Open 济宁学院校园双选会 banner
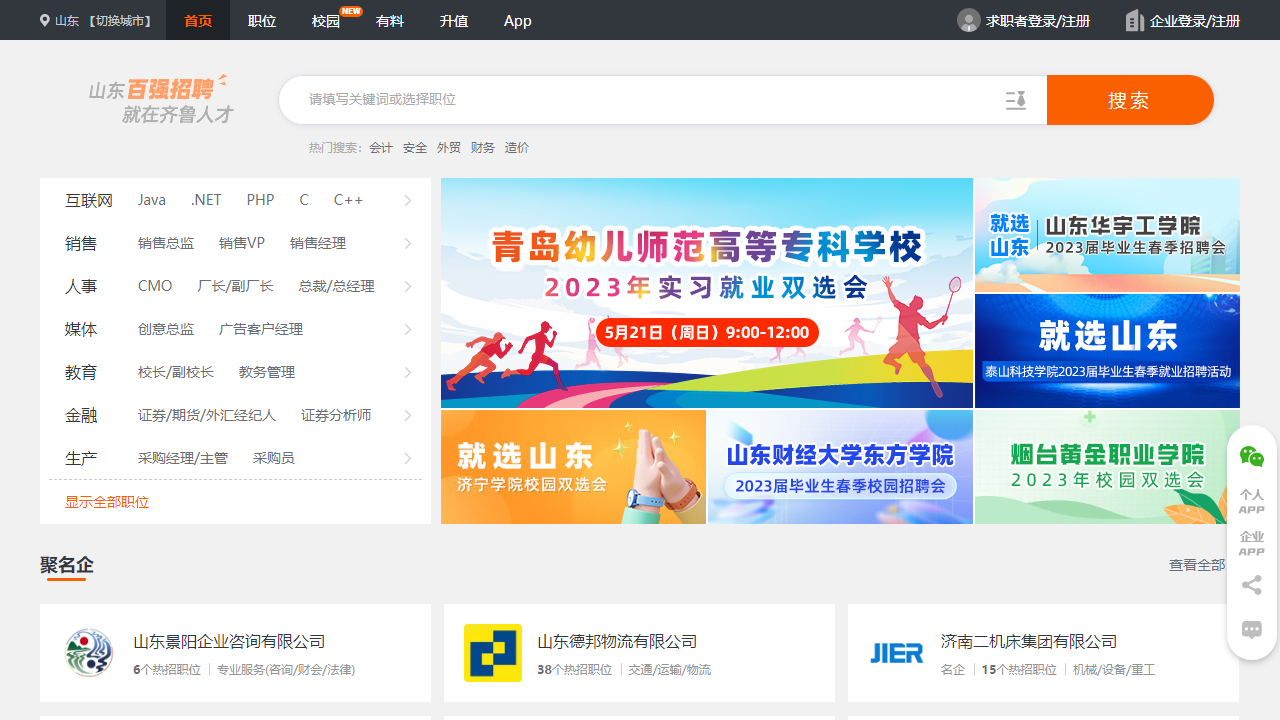The image size is (1280, 720). [573, 467]
